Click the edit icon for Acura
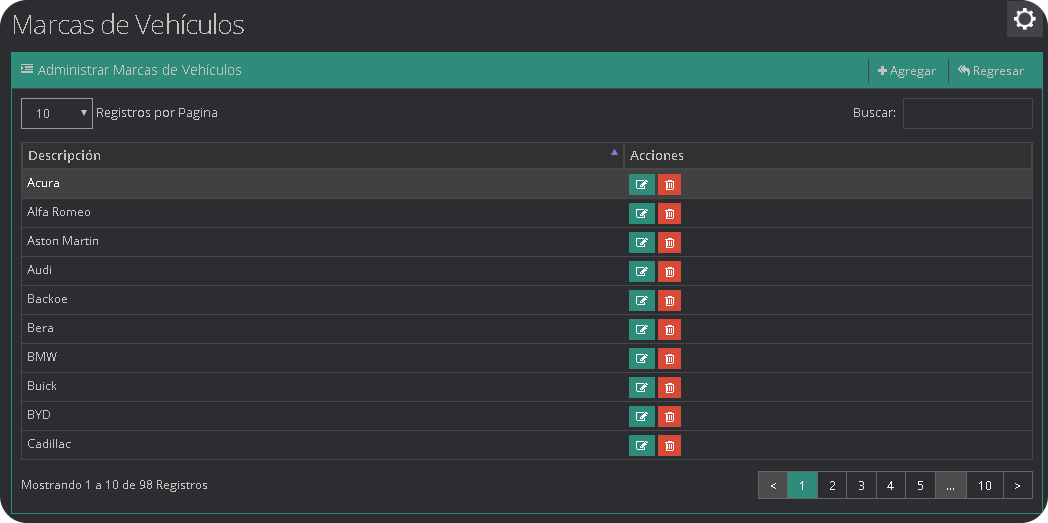1048x523 pixels. coord(641,185)
